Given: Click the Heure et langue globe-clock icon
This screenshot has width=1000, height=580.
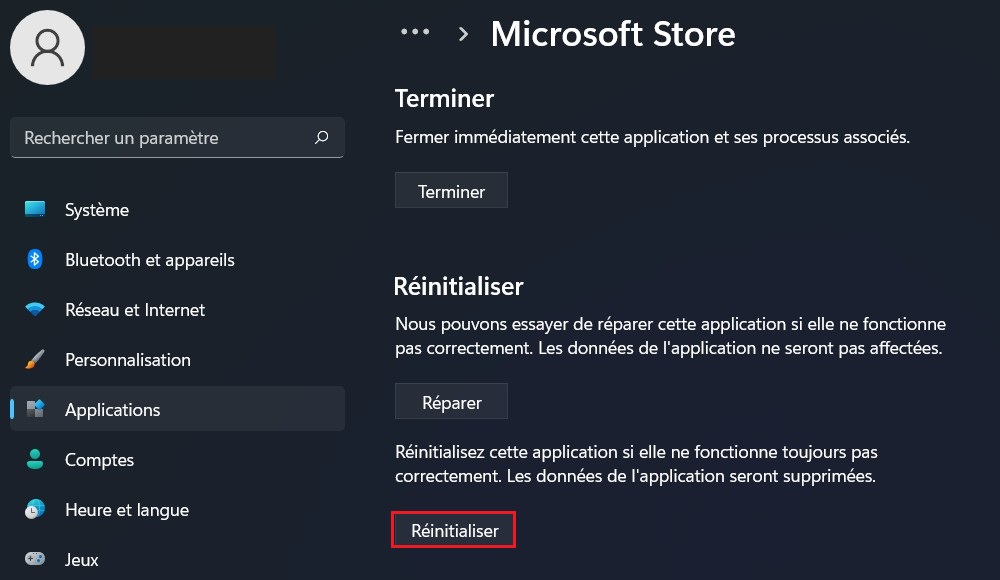Looking at the screenshot, I should (x=35, y=509).
